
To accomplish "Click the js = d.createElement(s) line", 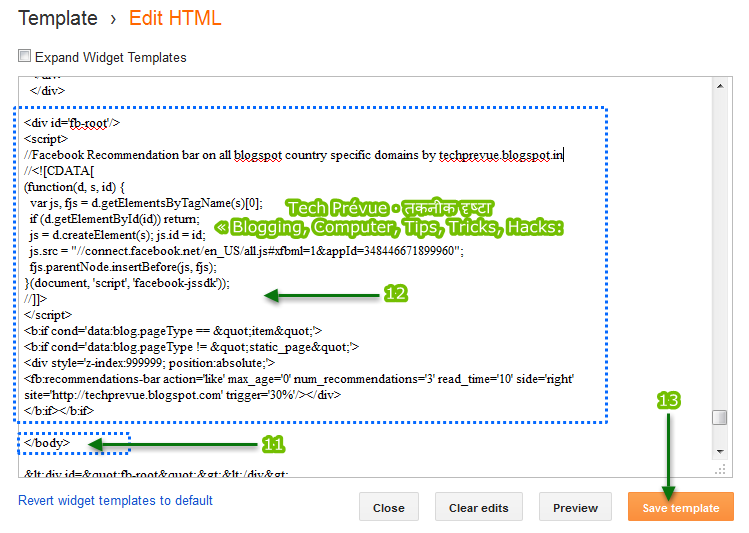I will tap(117, 235).
